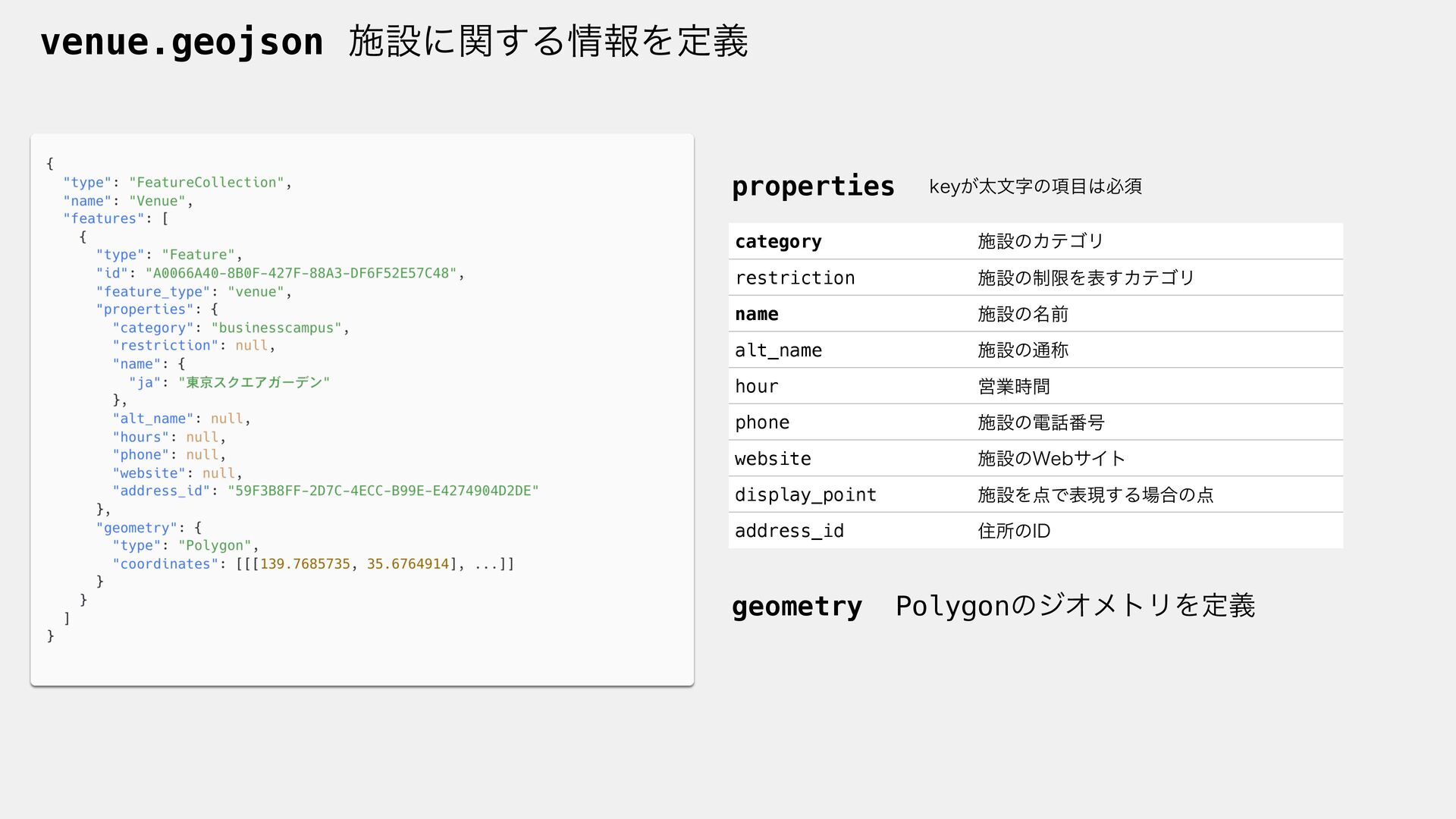
Task: Click the address value 59F3B8FF-2D7C-4ECC-B99E-E4274904D2DE
Action: [383, 491]
